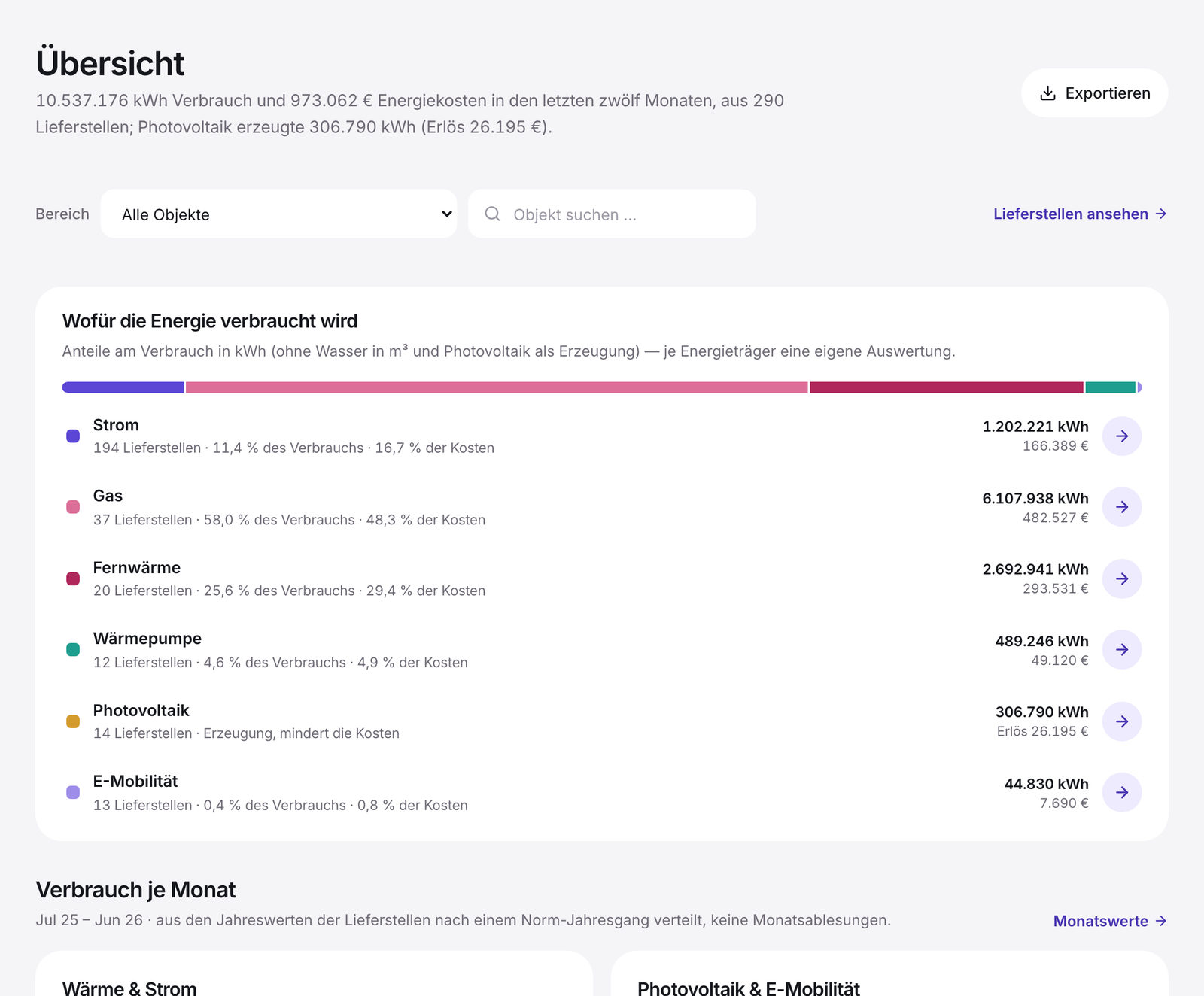Click the 'Wofür die Energie verbraucht wird' heading
Screen dimensions: 1204x996
[210, 321]
